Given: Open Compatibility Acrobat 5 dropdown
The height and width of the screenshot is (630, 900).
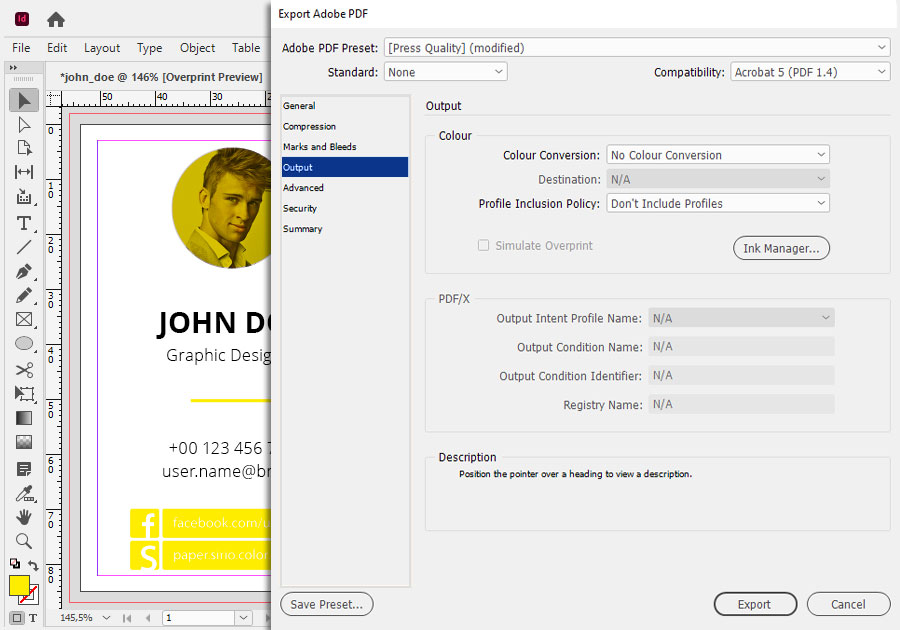Looking at the screenshot, I should (810, 72).
